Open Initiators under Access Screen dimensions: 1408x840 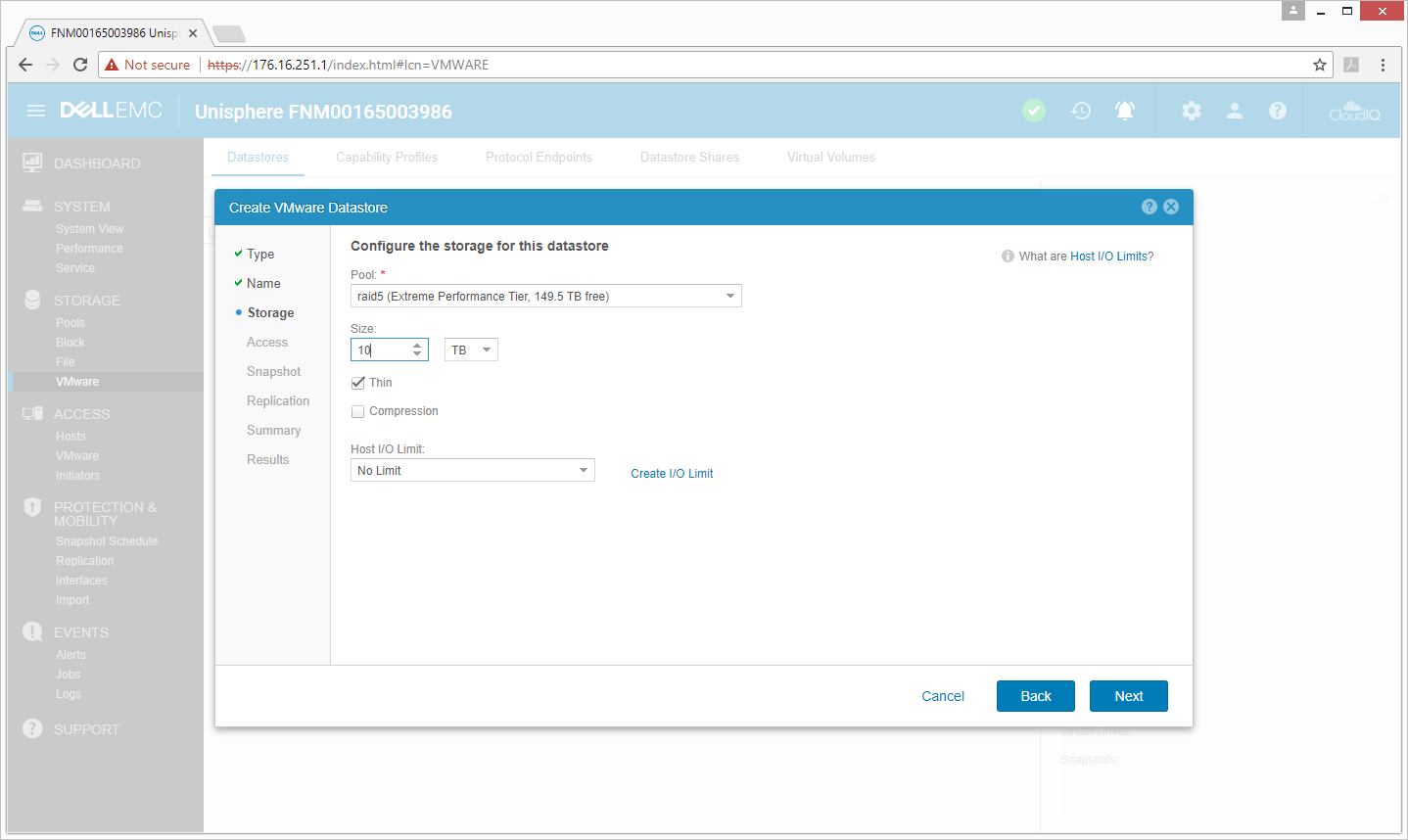coord(77,476)
